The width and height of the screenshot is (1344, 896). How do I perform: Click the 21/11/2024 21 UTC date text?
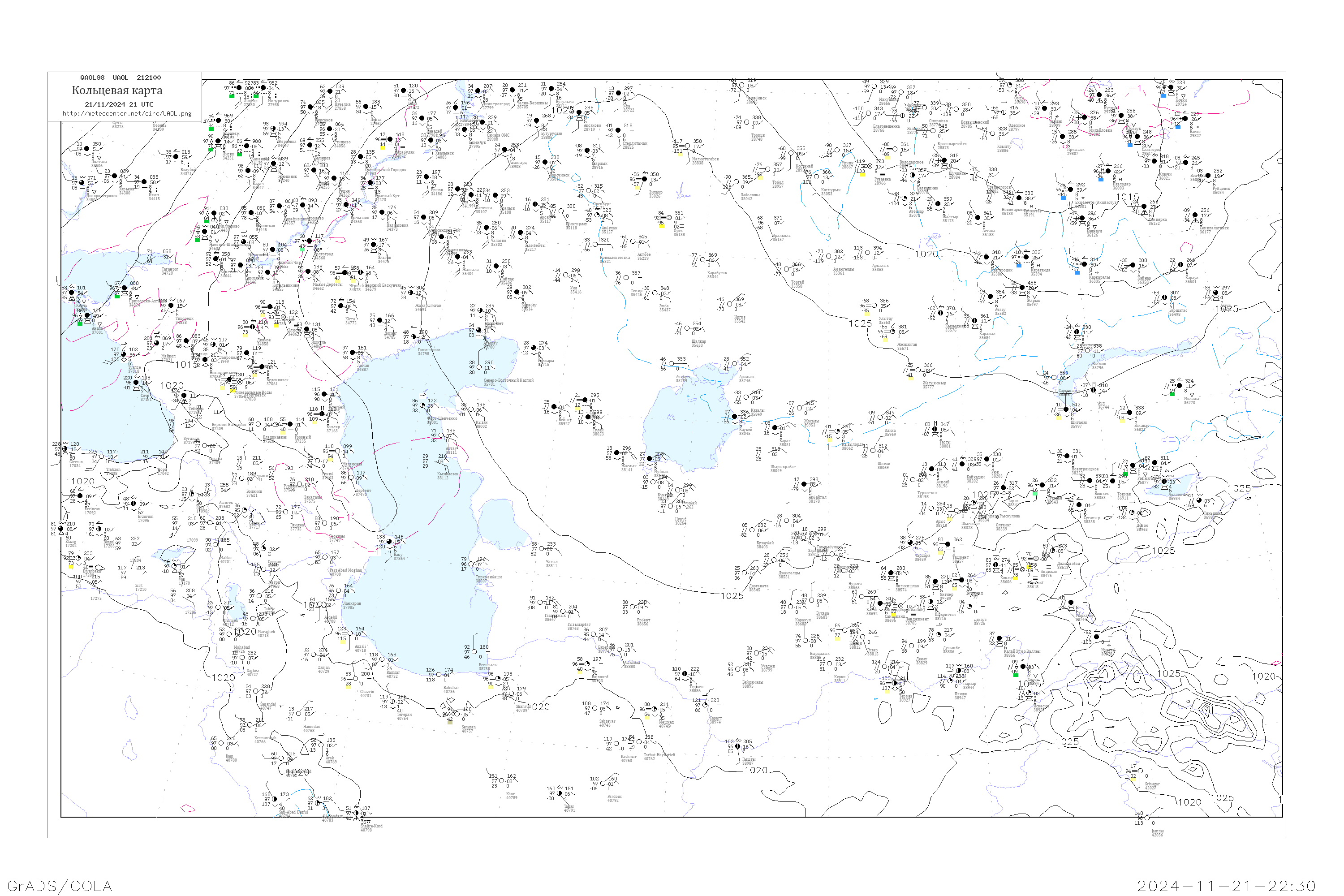click(119, 104)
